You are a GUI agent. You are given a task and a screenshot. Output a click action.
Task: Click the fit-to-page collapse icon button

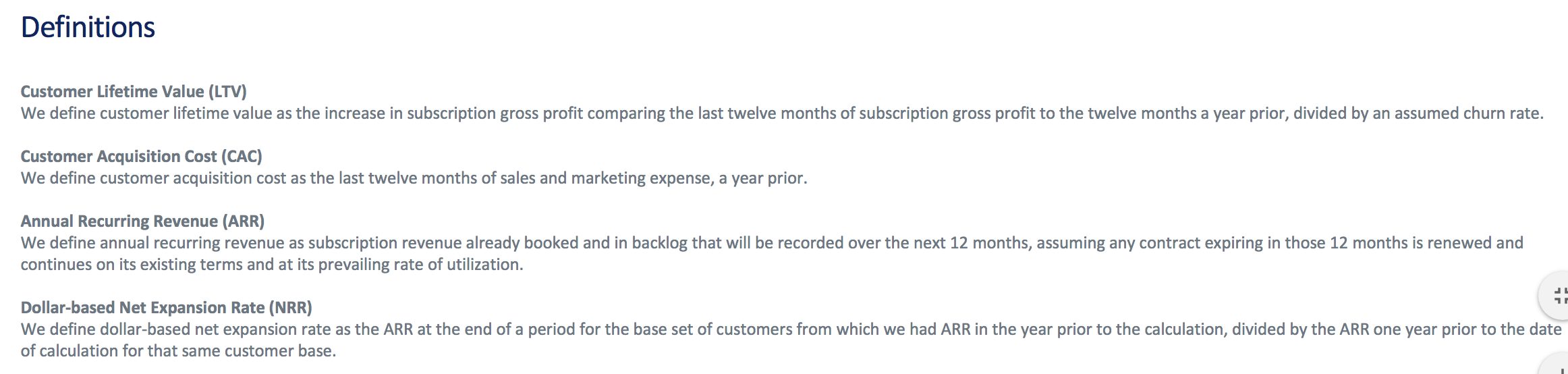tap(1555, 296)
